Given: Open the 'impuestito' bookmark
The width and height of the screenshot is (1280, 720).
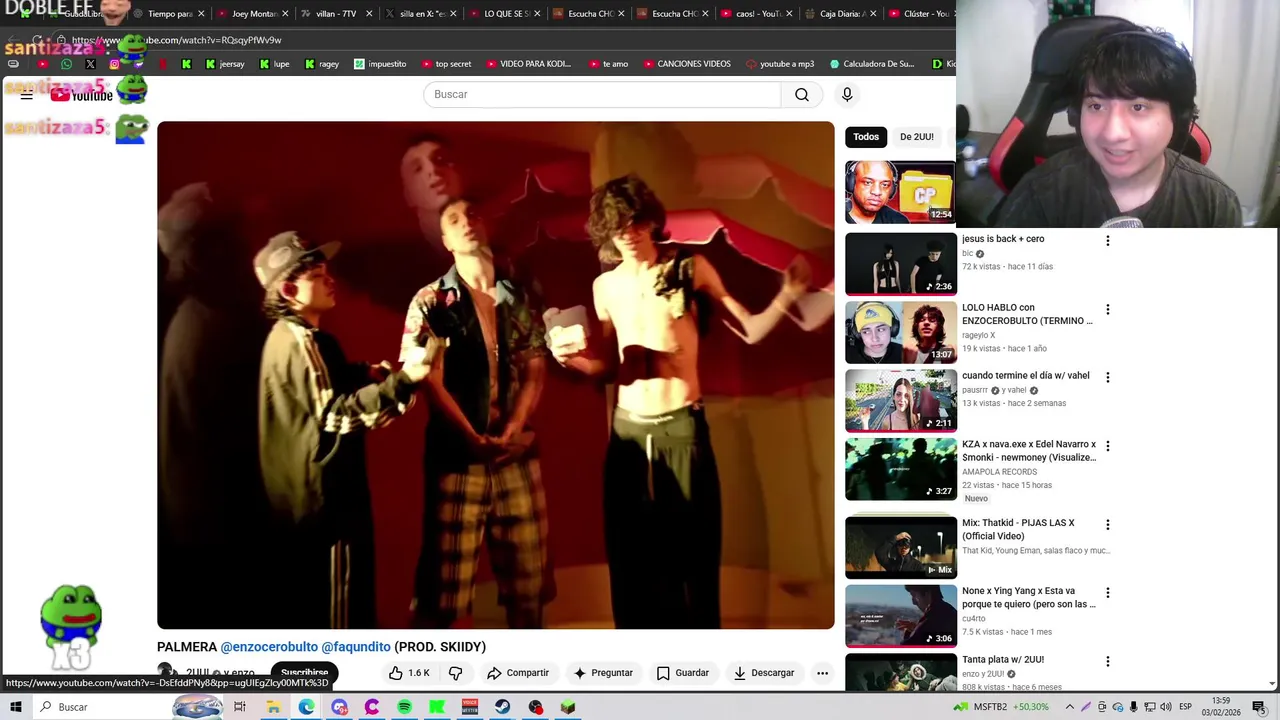Looking at the screenshot, I should coord(380,64).
